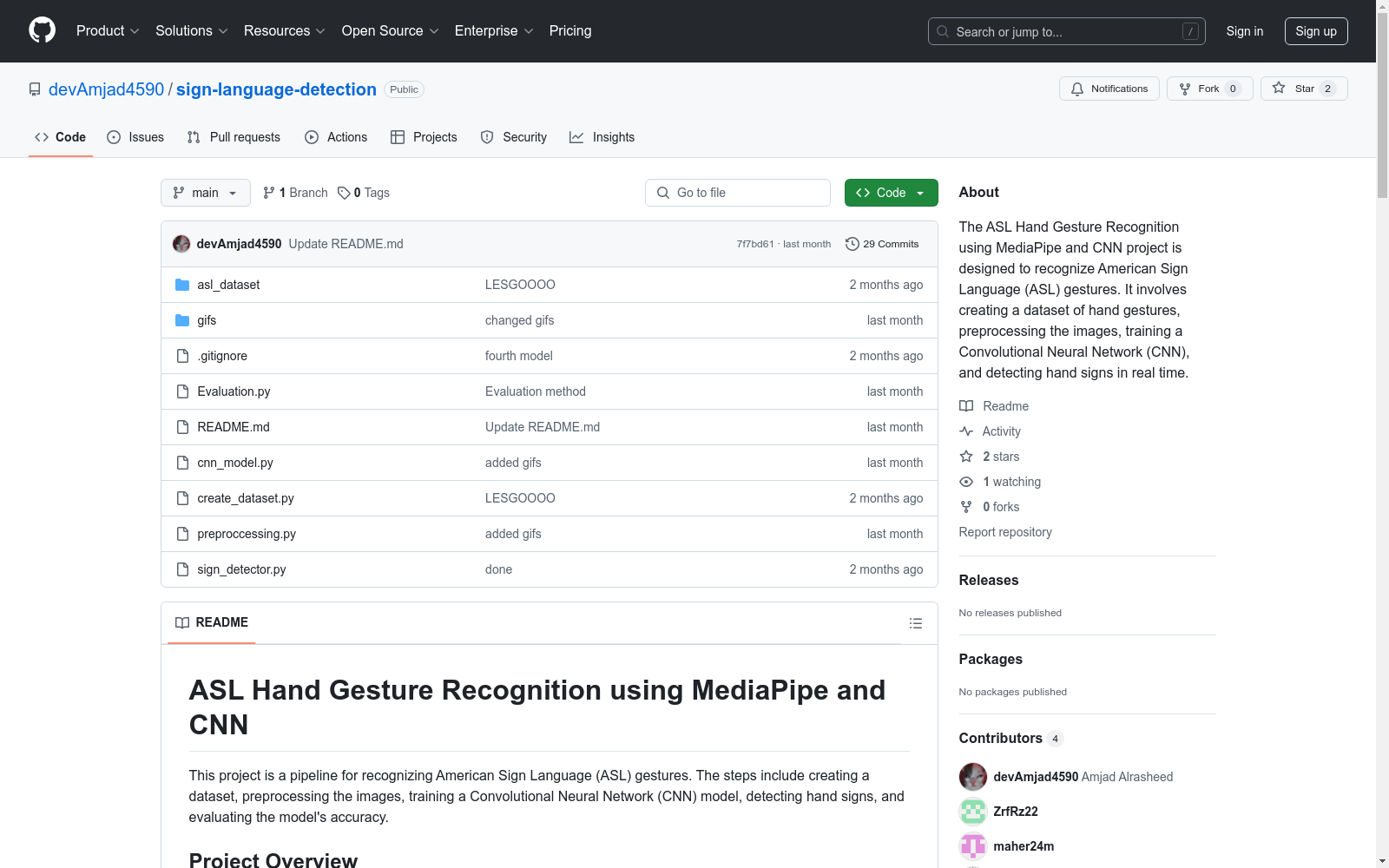Open the Pricing page
Screen dimensions: 1389x868
[x=570, y=30]
